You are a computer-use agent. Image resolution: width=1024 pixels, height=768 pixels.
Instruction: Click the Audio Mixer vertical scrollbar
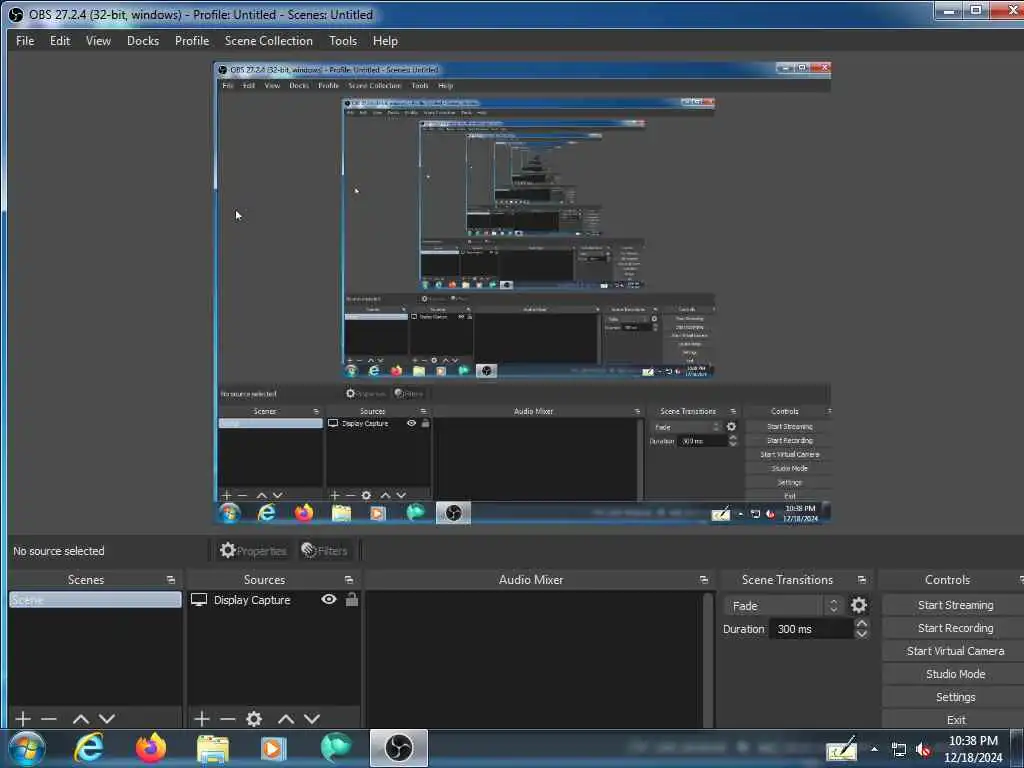coord(708,658)
